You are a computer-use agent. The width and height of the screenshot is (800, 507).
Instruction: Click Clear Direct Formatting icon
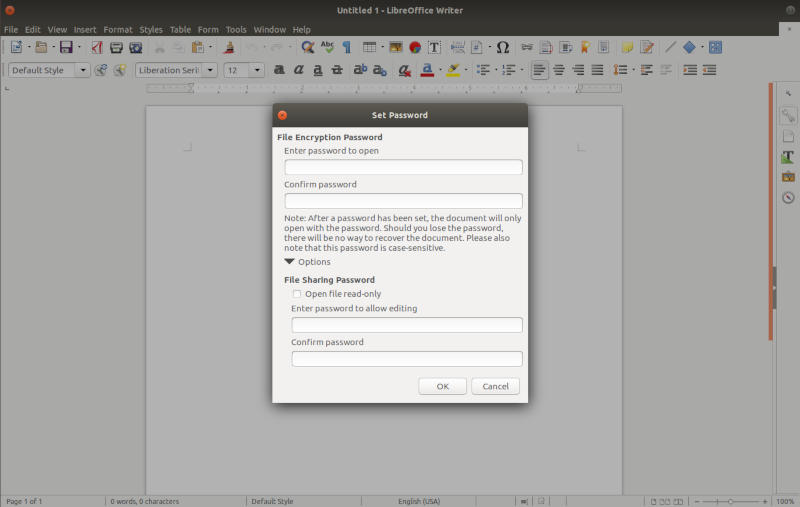pyautogui.click(x=405, y=70)
